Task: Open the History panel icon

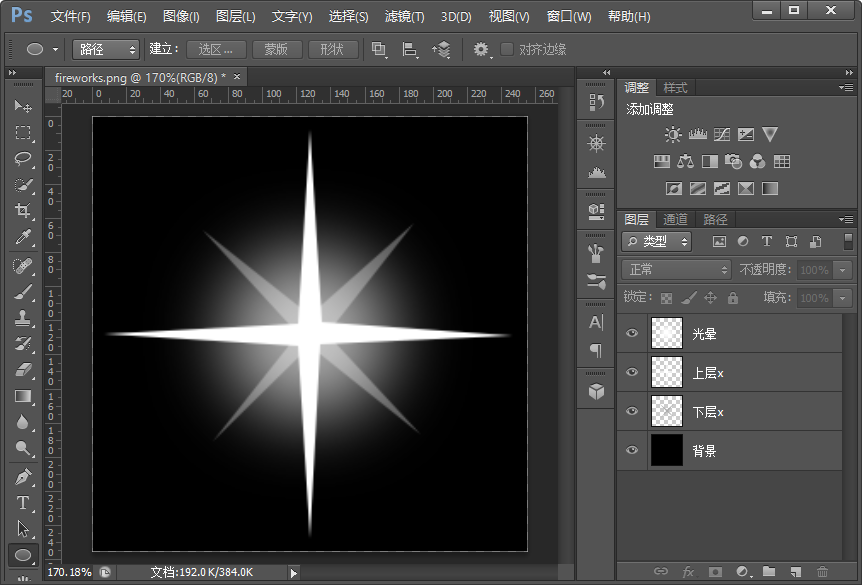Action: point(596,102)
